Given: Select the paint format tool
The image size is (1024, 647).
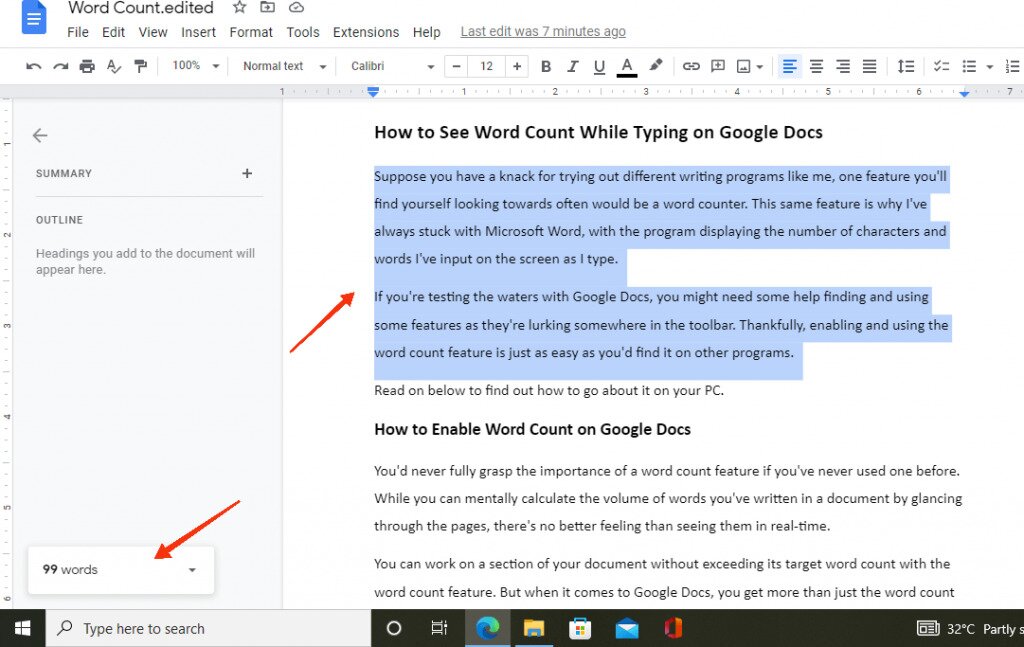Looking at the screenshot, I should coord(141,65).
